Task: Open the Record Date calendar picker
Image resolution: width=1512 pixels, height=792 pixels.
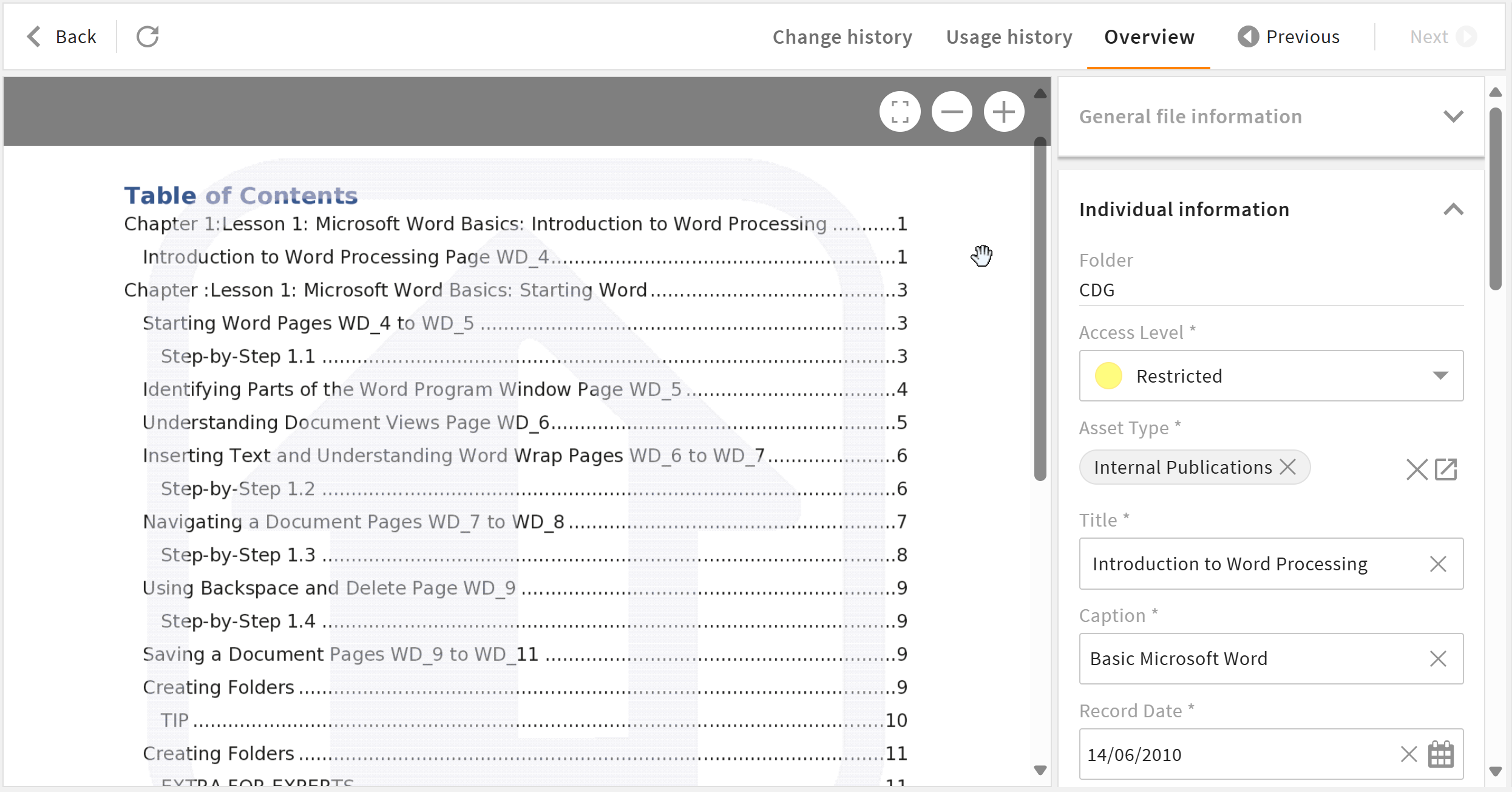Action: pyautogui.click(x=1441, y=754)
